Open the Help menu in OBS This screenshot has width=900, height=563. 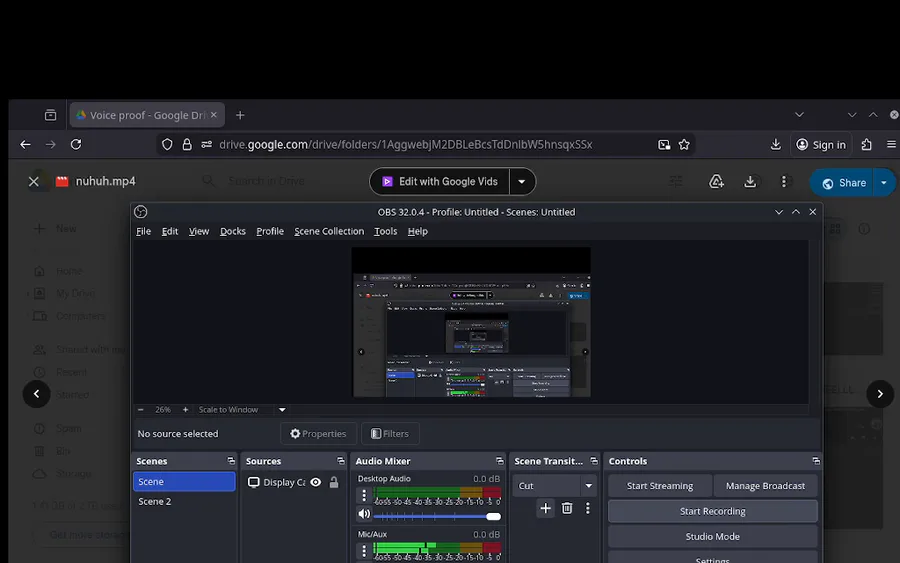[417, 231]
